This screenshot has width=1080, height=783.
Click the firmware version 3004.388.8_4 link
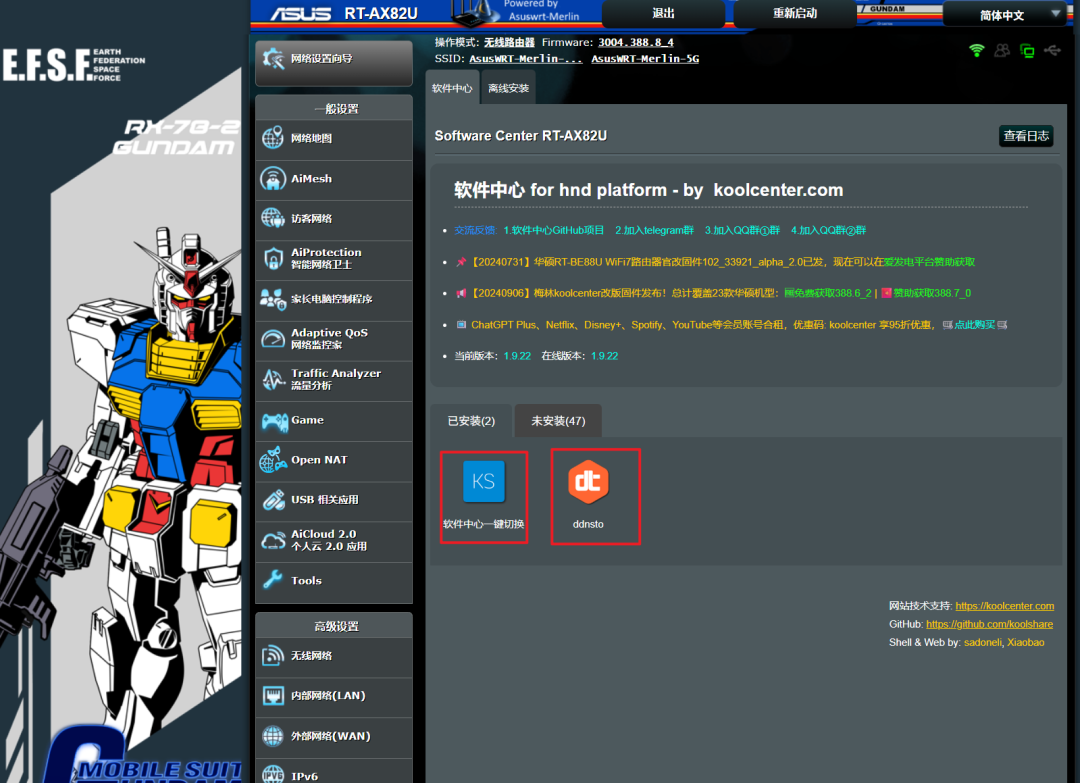point(636,43)
